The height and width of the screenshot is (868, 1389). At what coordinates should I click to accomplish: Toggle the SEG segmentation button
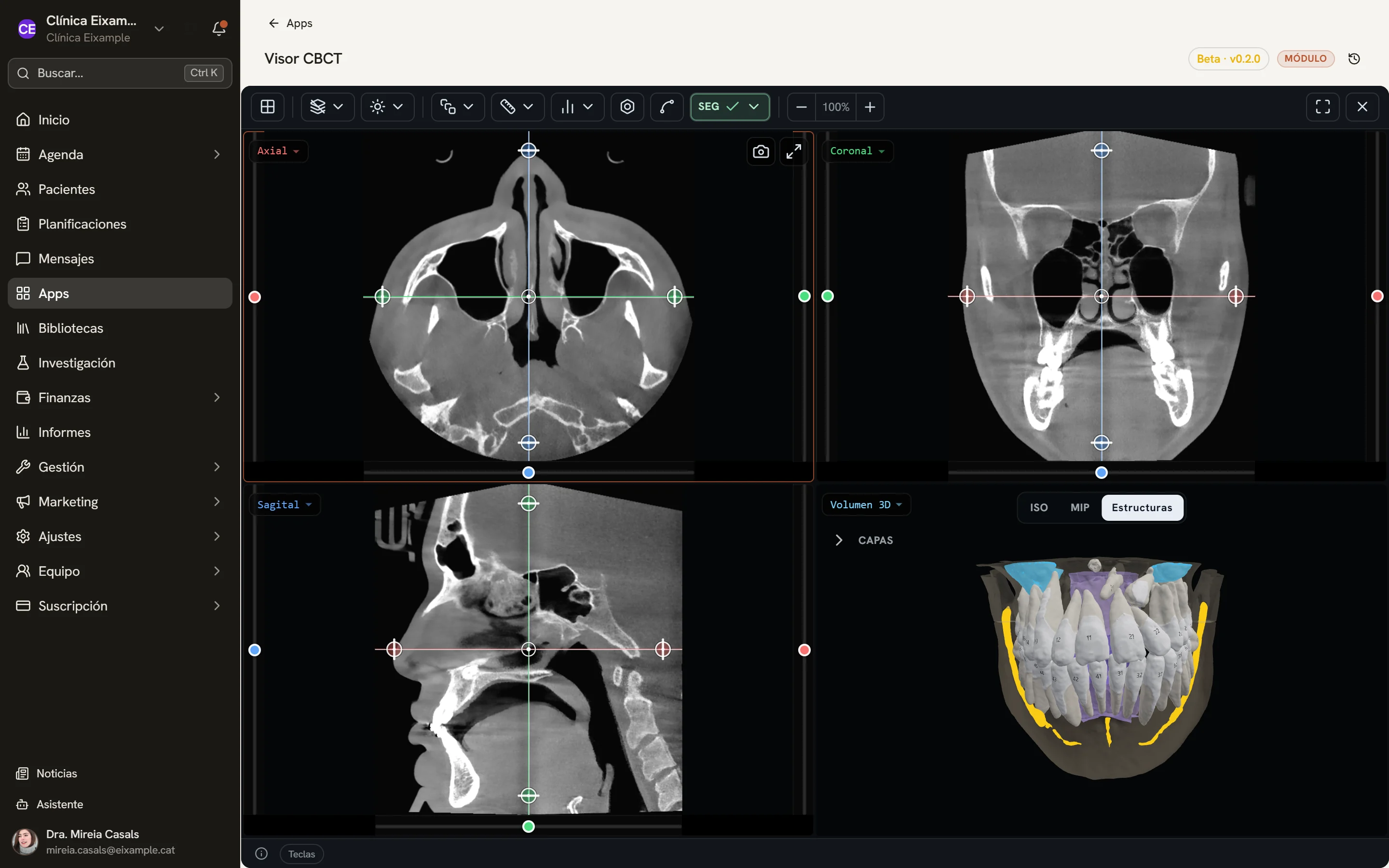pos(730,107)
